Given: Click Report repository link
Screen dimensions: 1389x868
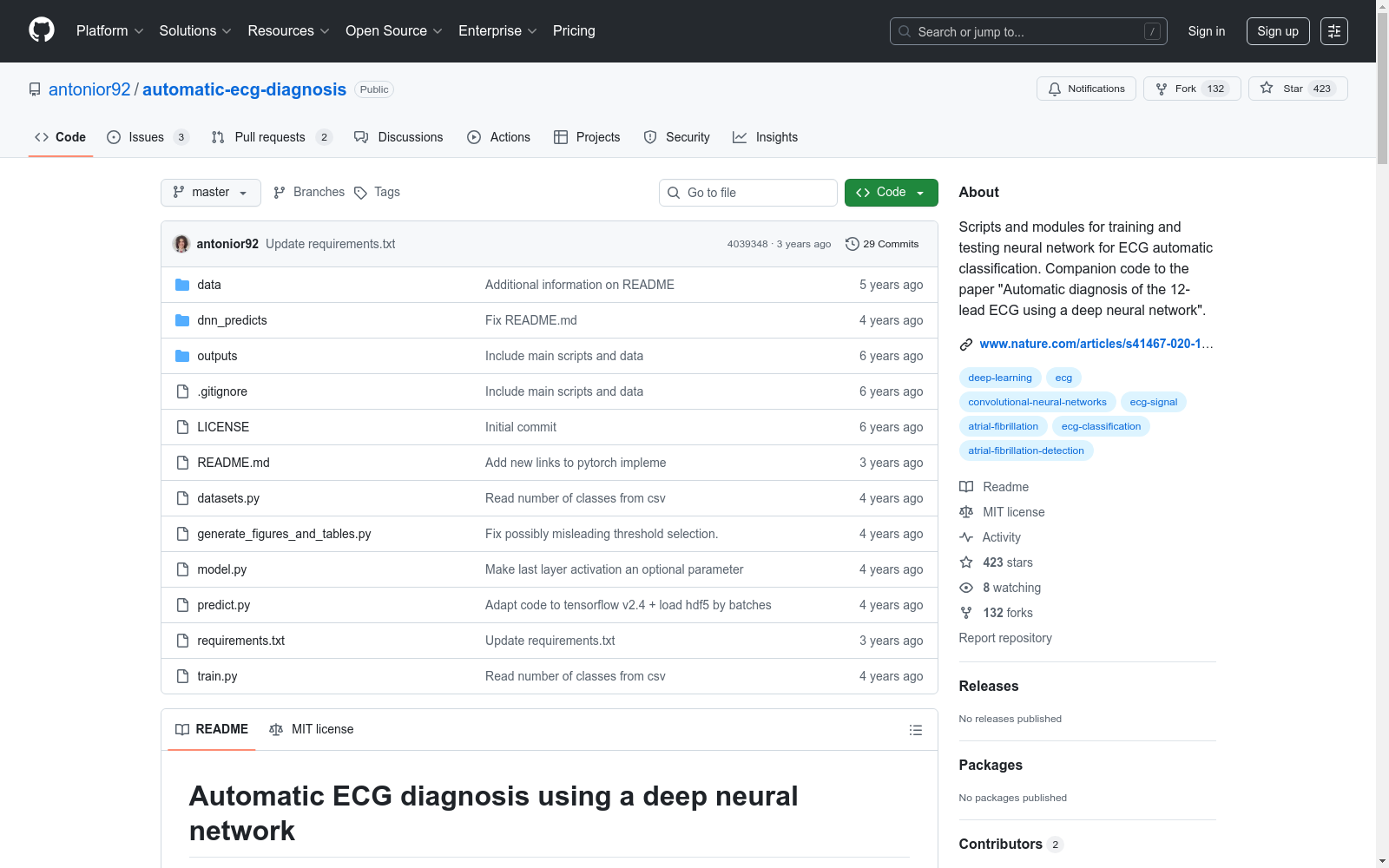Looking at the screenshot, I should click(1005, 638).
